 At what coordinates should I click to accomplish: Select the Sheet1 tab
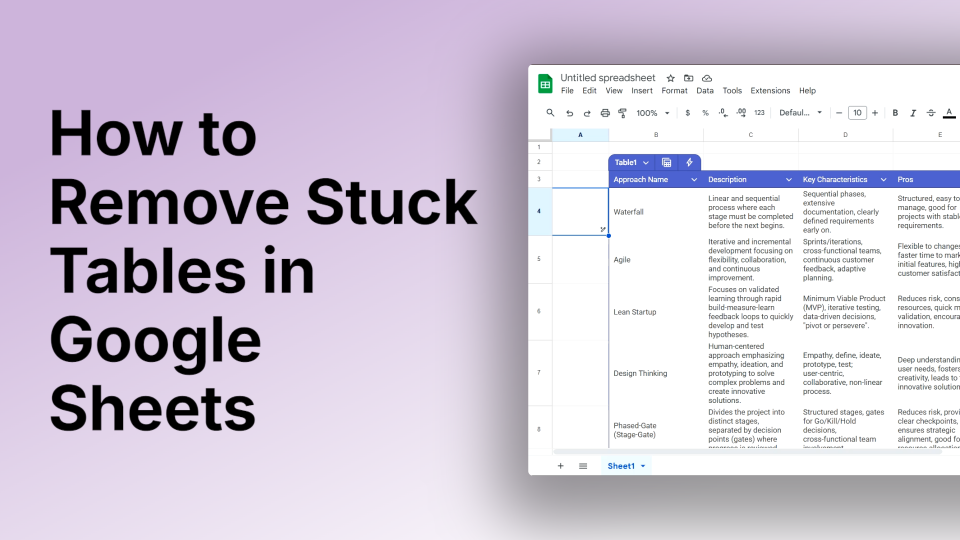click(x=621, y=466)
